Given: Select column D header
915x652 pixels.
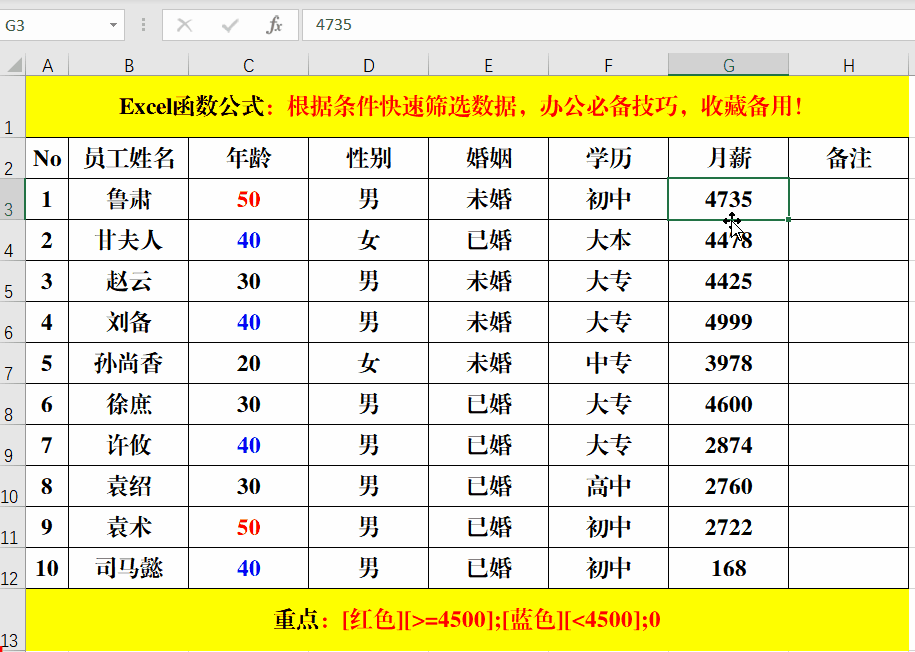Looking at the screenshot, I should (x=368, y=65).
